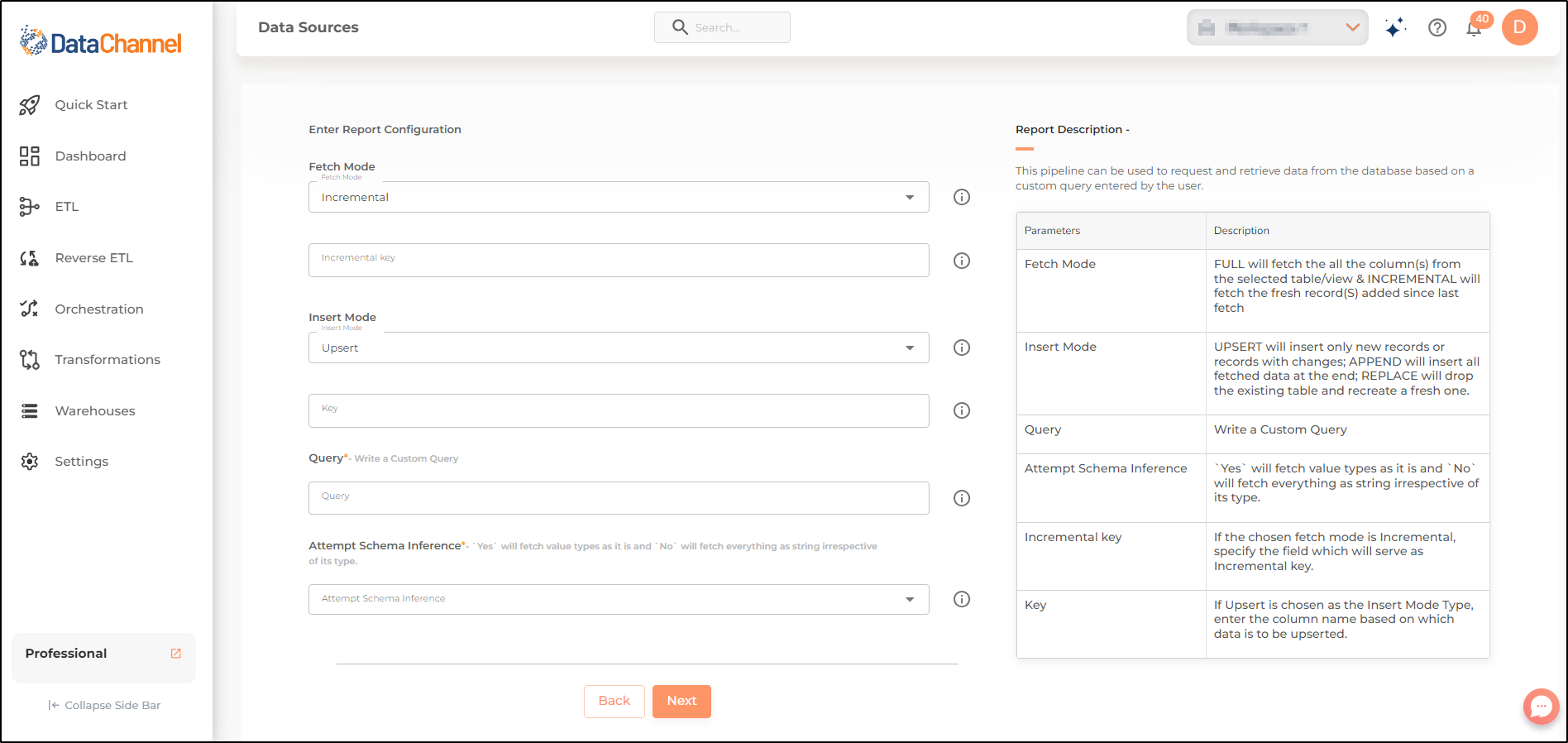Open the Professional plan external link icon

(176, 654)
